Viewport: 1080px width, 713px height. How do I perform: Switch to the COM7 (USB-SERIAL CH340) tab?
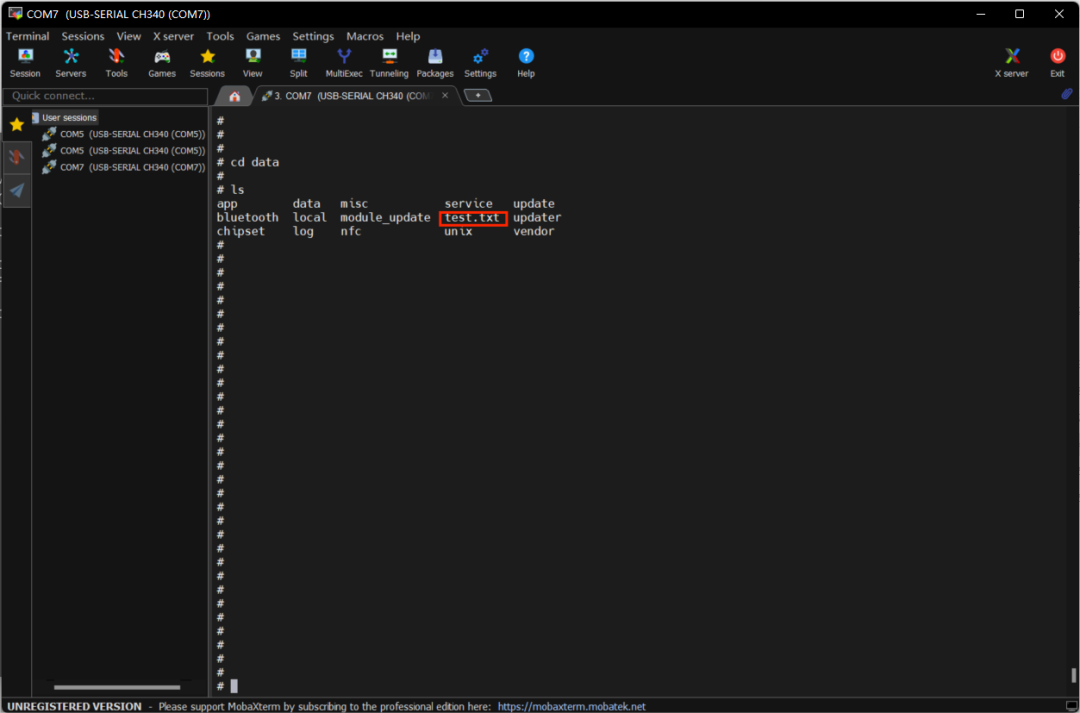[x=353, y=96]
